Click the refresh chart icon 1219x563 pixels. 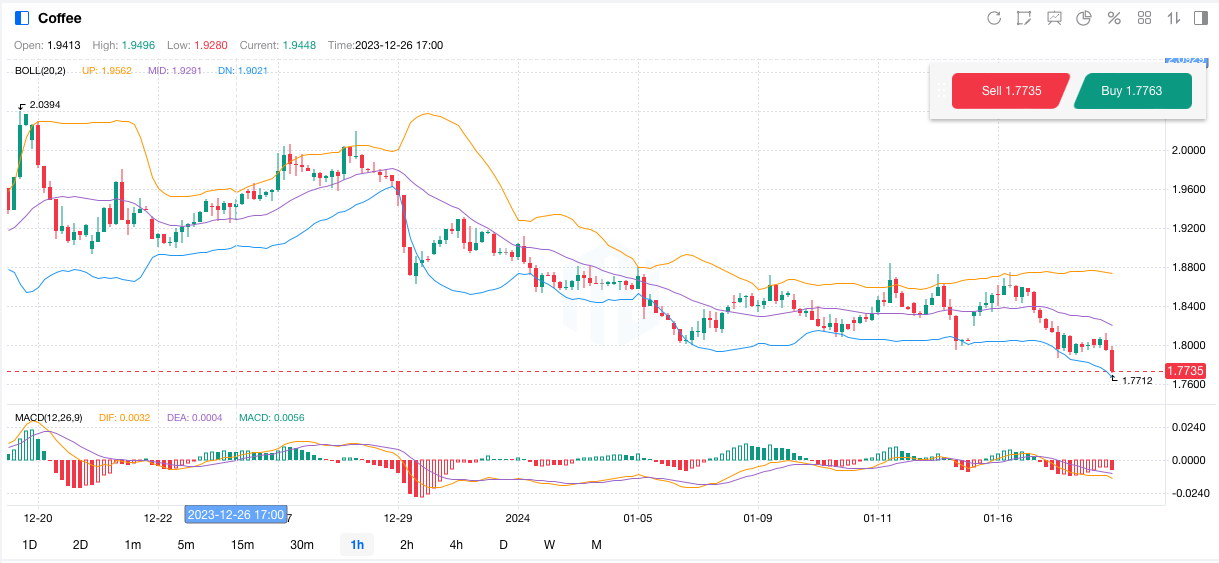(994, 18)
